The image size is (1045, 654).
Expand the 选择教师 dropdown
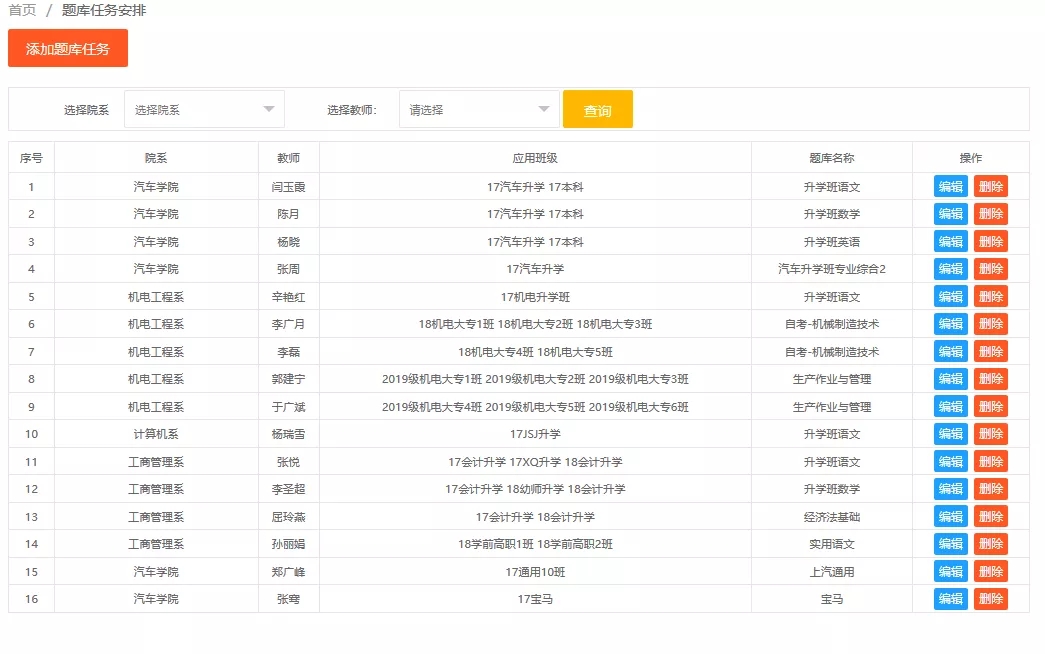(x=479, y=109)
